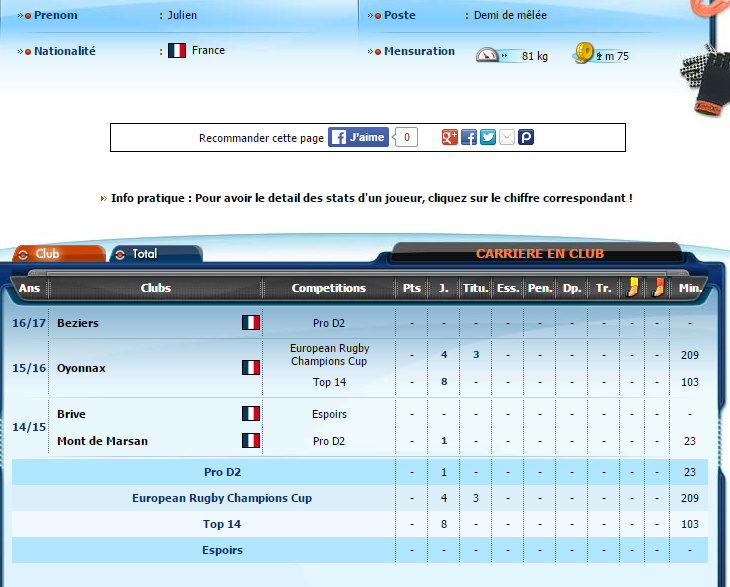The width and height of the screenshot is (730, 587).
Task: Click minutes 23 in Mont de Marsan row
Action: (x=689, y=441)
